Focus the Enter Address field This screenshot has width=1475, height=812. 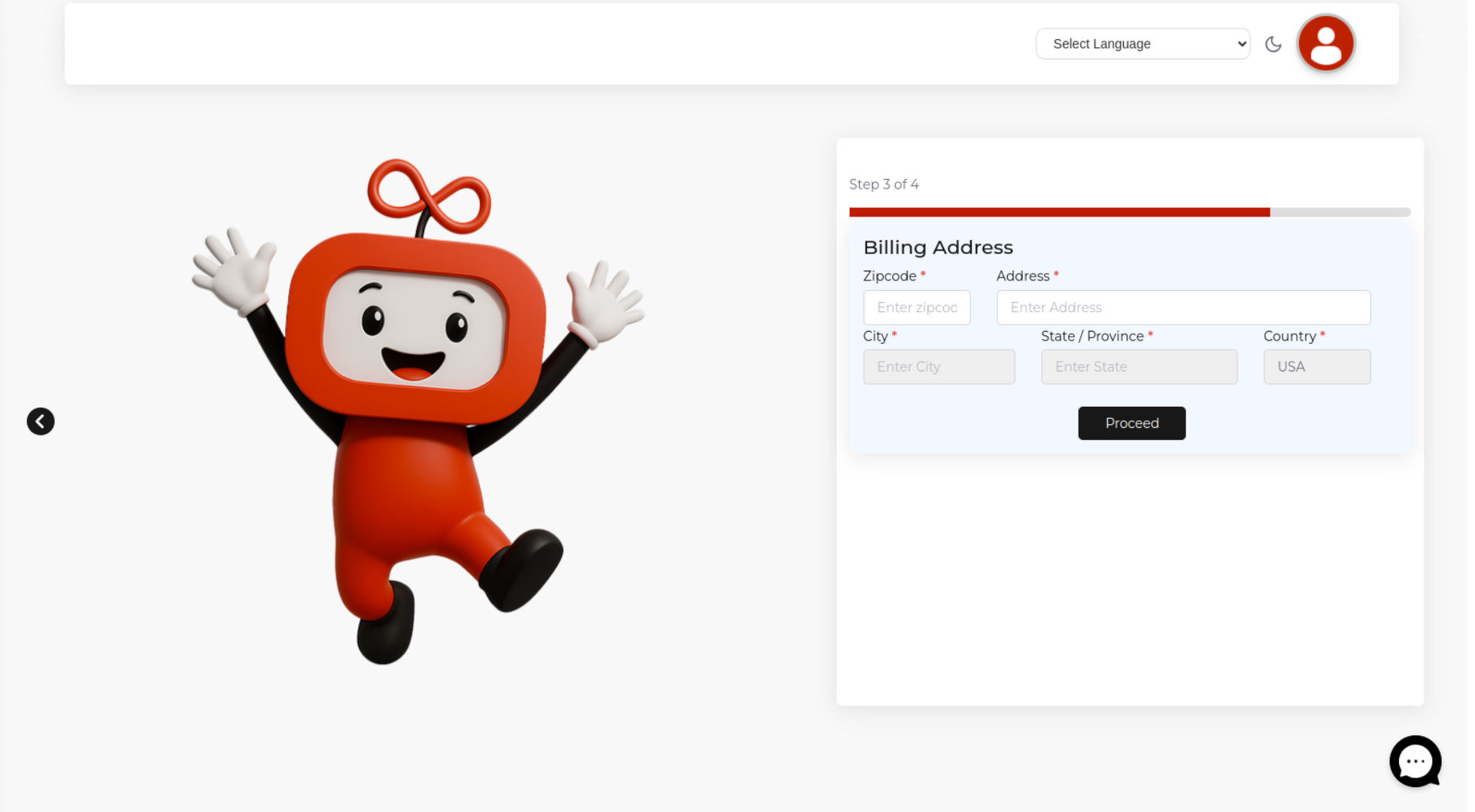pyautogui.click(x=1182, y=308)
